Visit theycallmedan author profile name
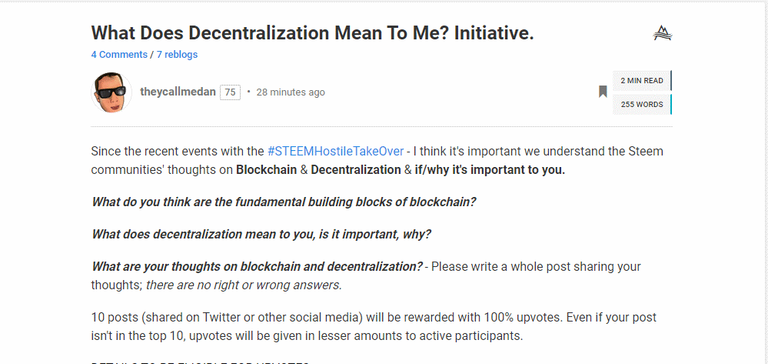Screen dimensions: 768x364 (178, 92)
